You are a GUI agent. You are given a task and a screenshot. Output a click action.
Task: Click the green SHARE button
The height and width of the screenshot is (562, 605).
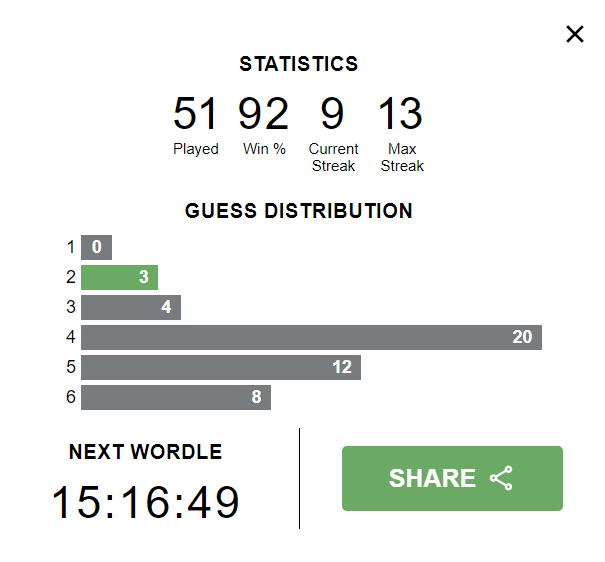(x=452, y=478)
